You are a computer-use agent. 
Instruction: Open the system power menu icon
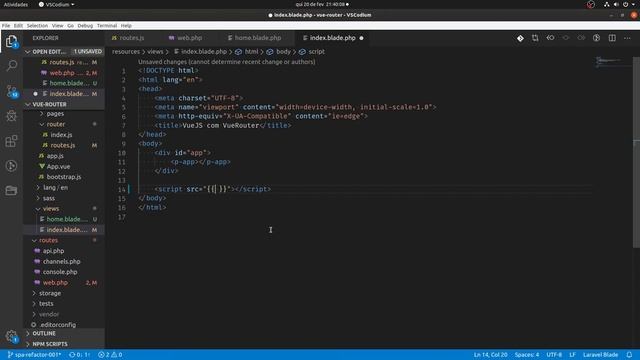point(625,4)
